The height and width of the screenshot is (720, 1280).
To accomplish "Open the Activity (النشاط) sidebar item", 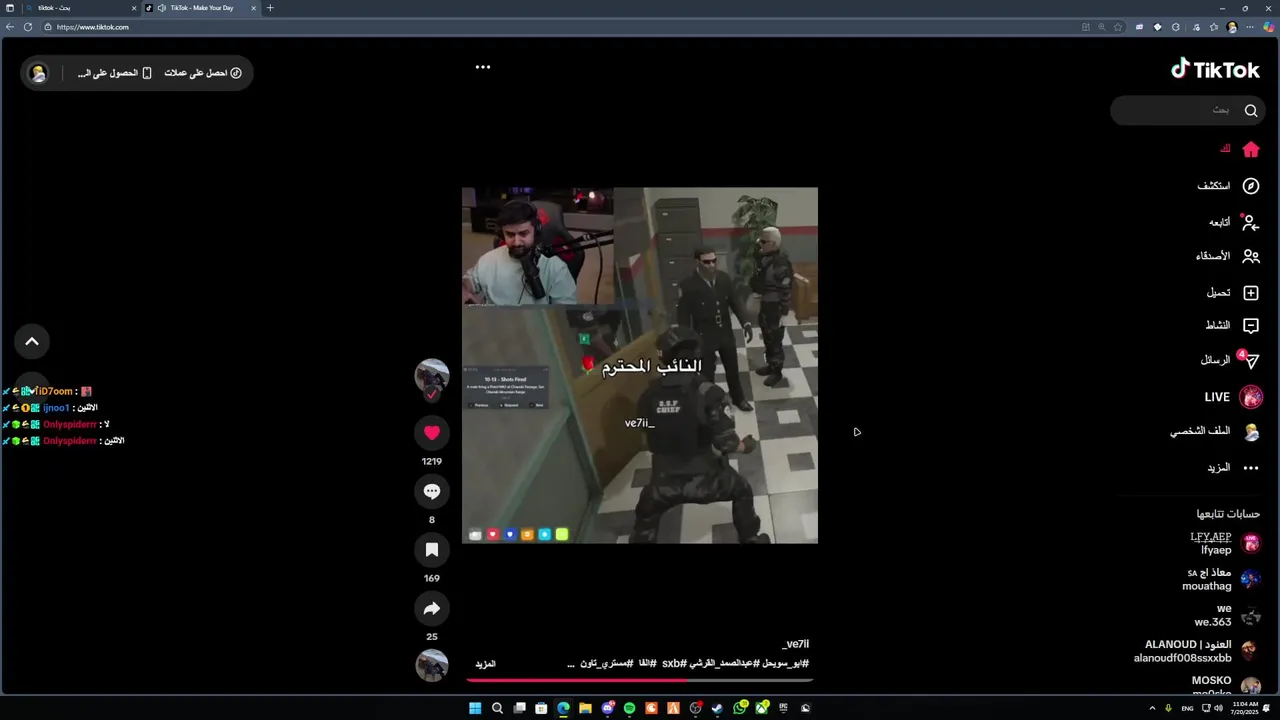I will tap(1231, 326).
